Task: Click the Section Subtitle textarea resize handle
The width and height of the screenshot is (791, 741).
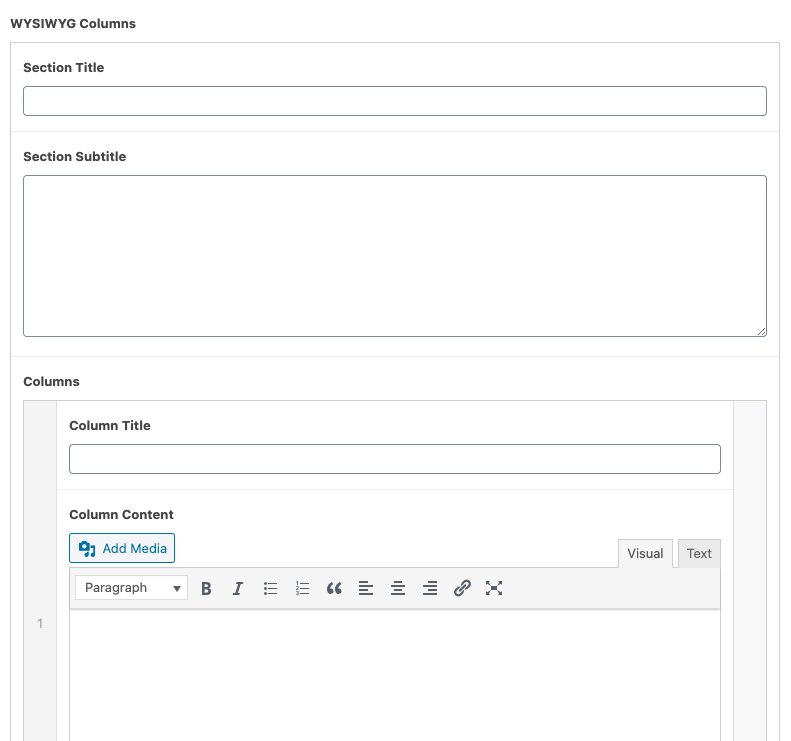Action: click(761, 331)
